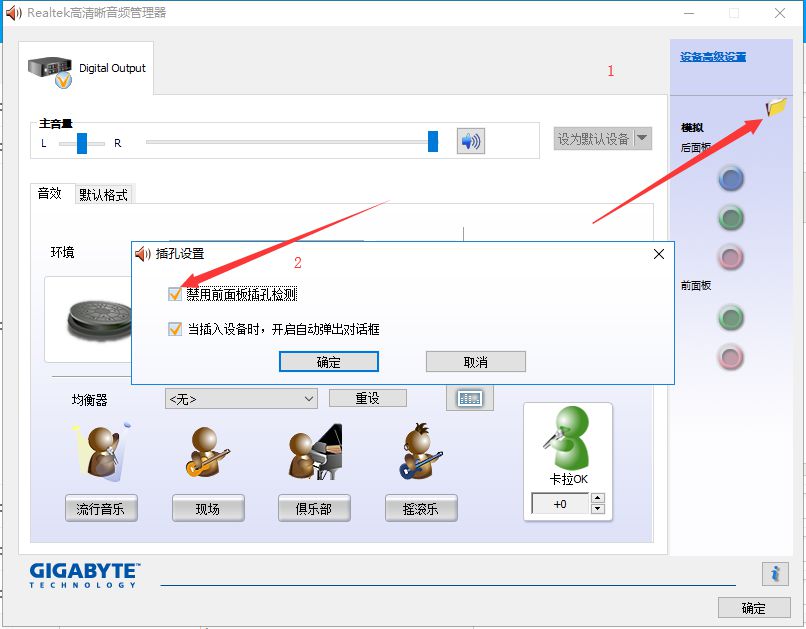Image resolution: width=806 pixels, height=629 pixels.
Task: Minimize the Realtek audio manager window
Action: [x=689, y=13]
